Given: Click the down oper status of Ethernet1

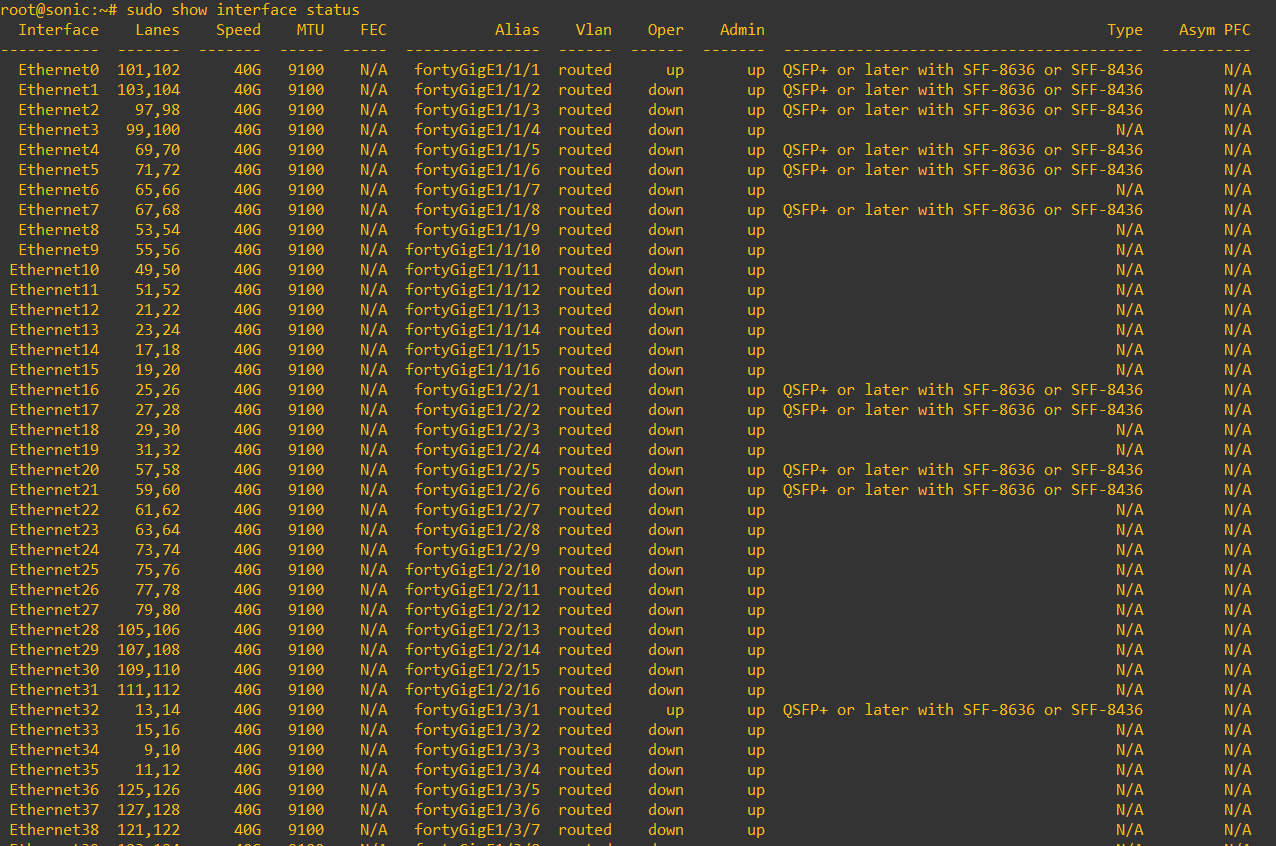Looking at the screenshot, I should [666, 89].
